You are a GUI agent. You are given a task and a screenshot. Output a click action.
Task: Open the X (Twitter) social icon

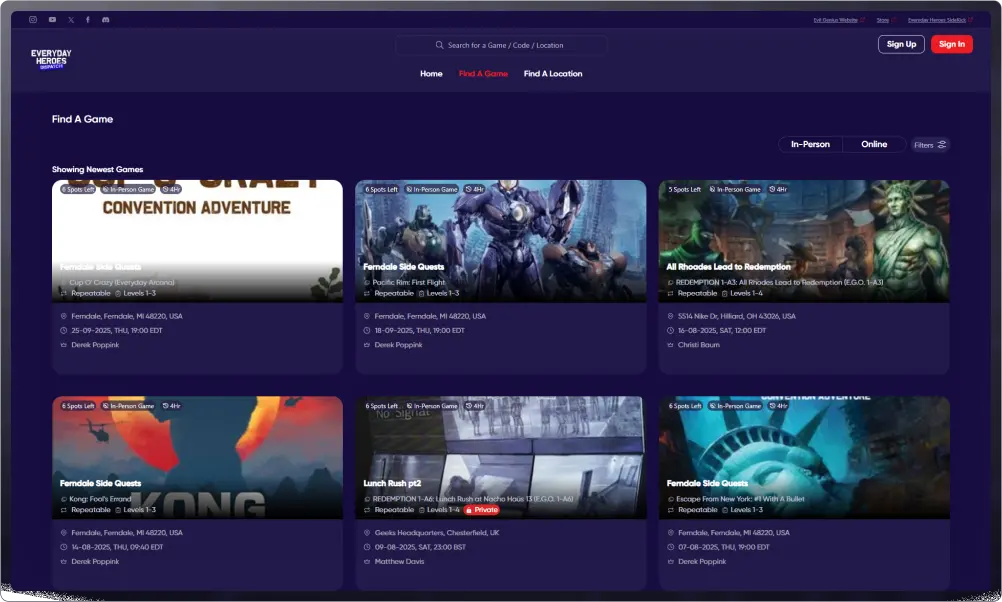point(71,20)
